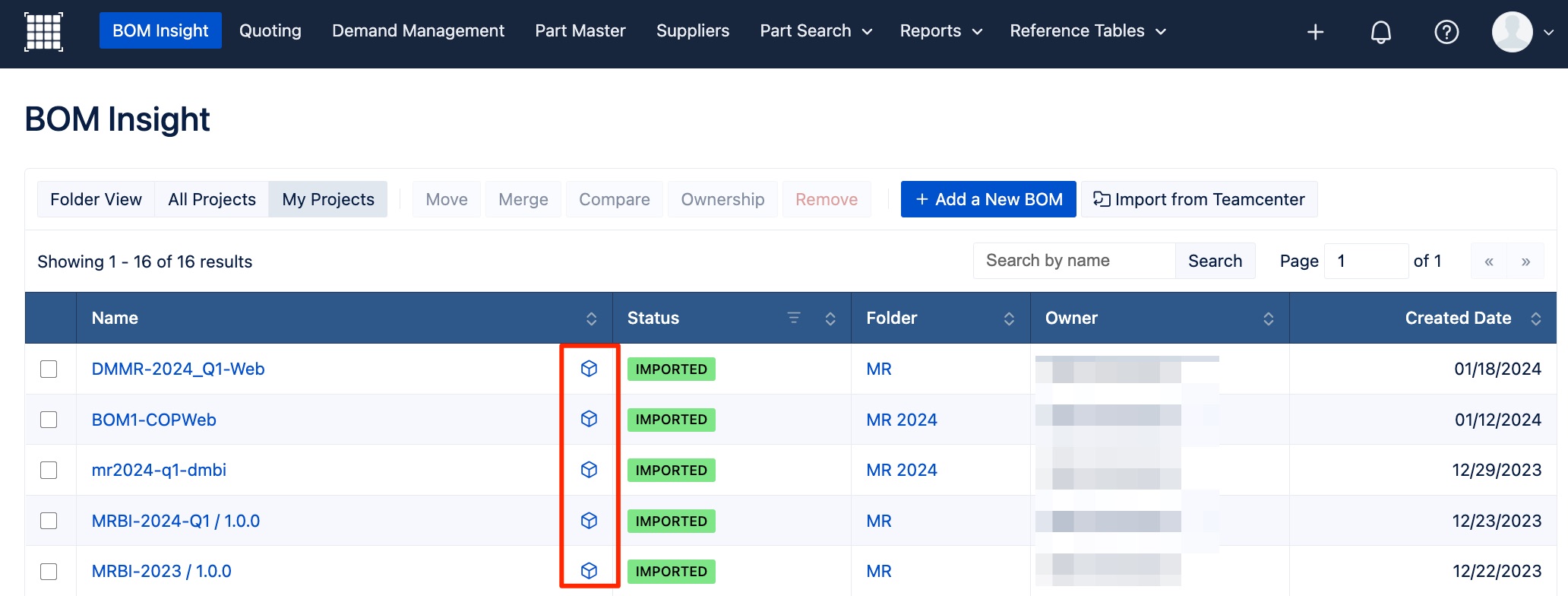Image resolution: width=1568 pixels, height=596 pixels.
Task: Check the box for BOM1-COPWeb
Action: (x=49, y=420)
